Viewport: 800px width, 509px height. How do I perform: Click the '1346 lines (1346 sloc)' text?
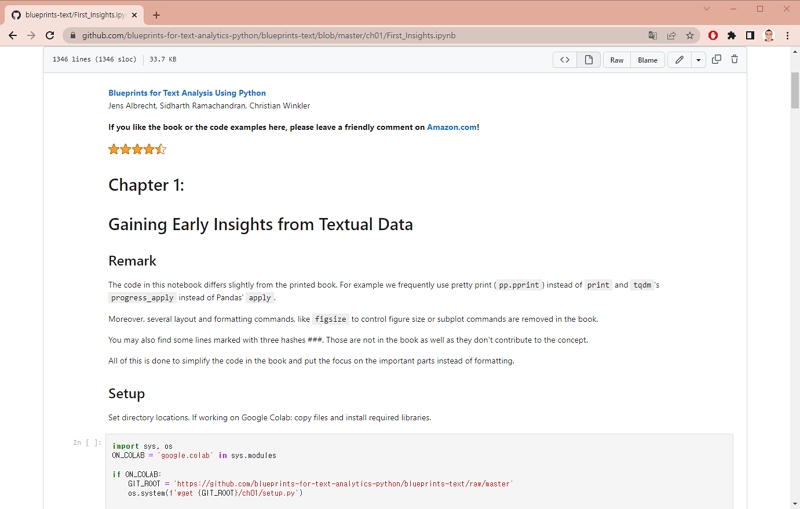tap(94, 59)
